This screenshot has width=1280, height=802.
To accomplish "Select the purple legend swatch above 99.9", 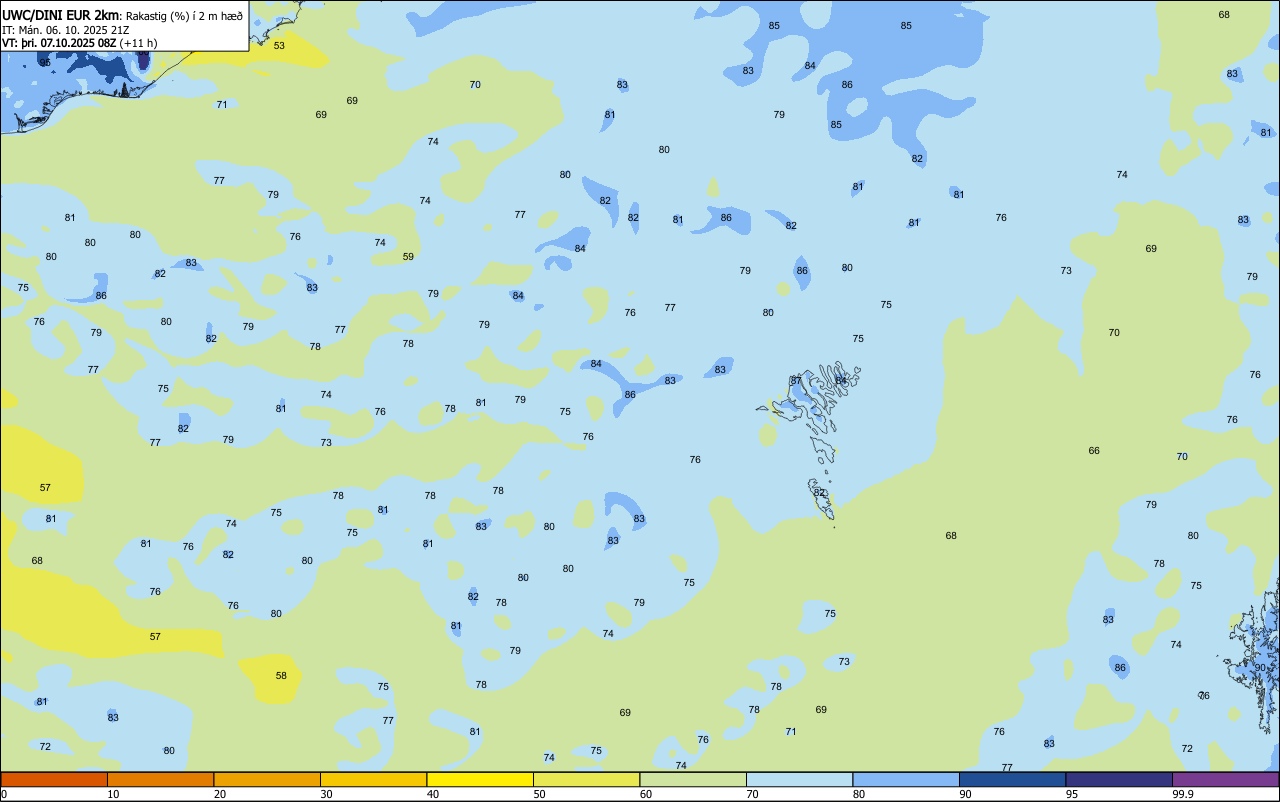I will tap(1225, 779).
